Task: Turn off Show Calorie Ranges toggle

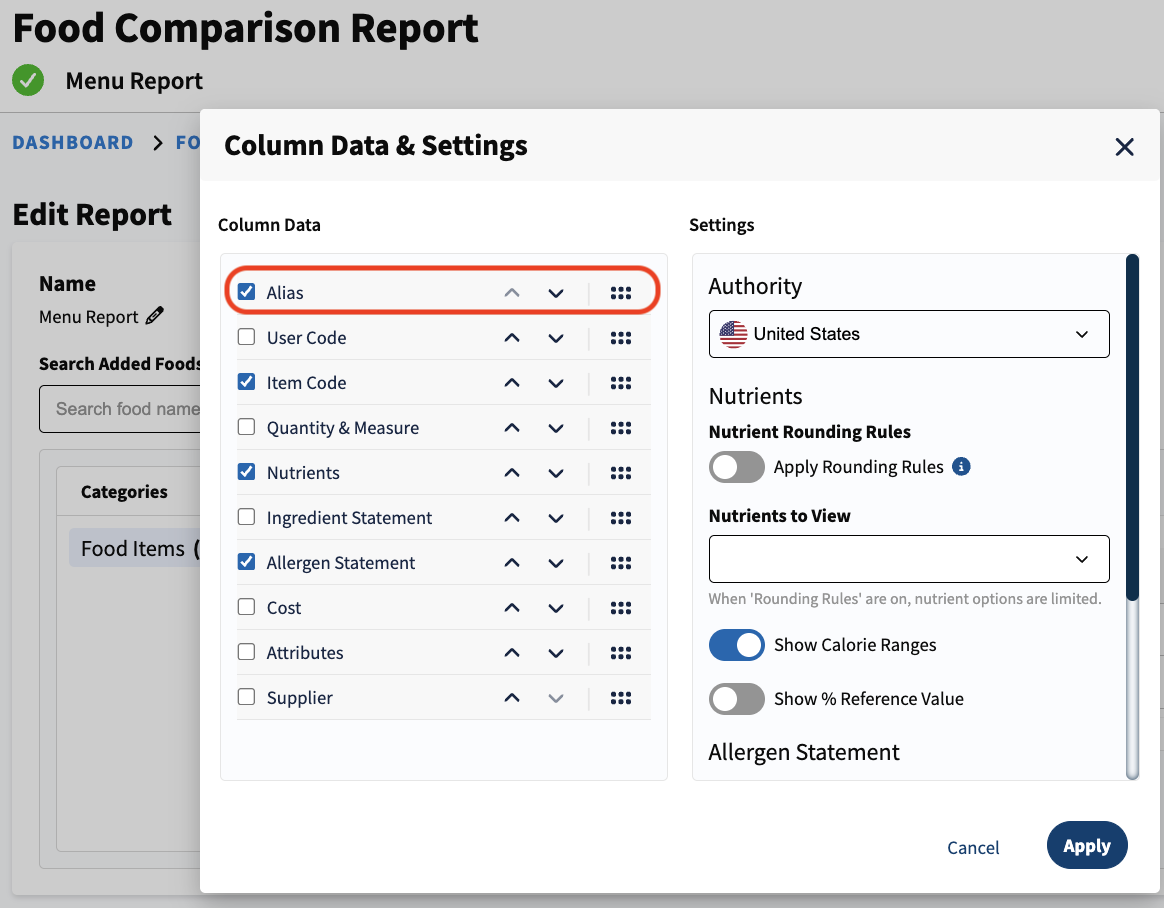Action: tap(736, 645)
